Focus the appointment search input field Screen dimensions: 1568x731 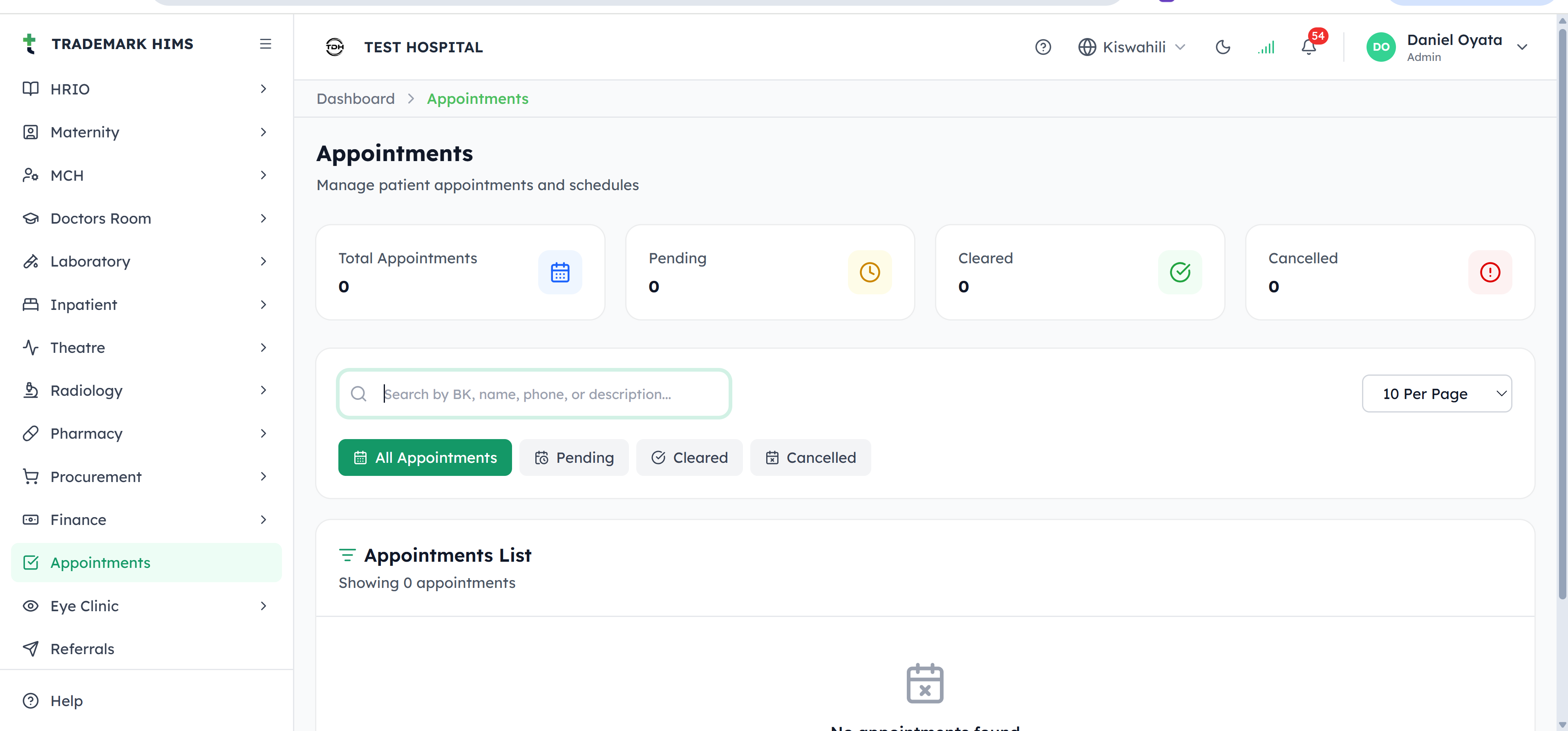[x=534, y=394]
